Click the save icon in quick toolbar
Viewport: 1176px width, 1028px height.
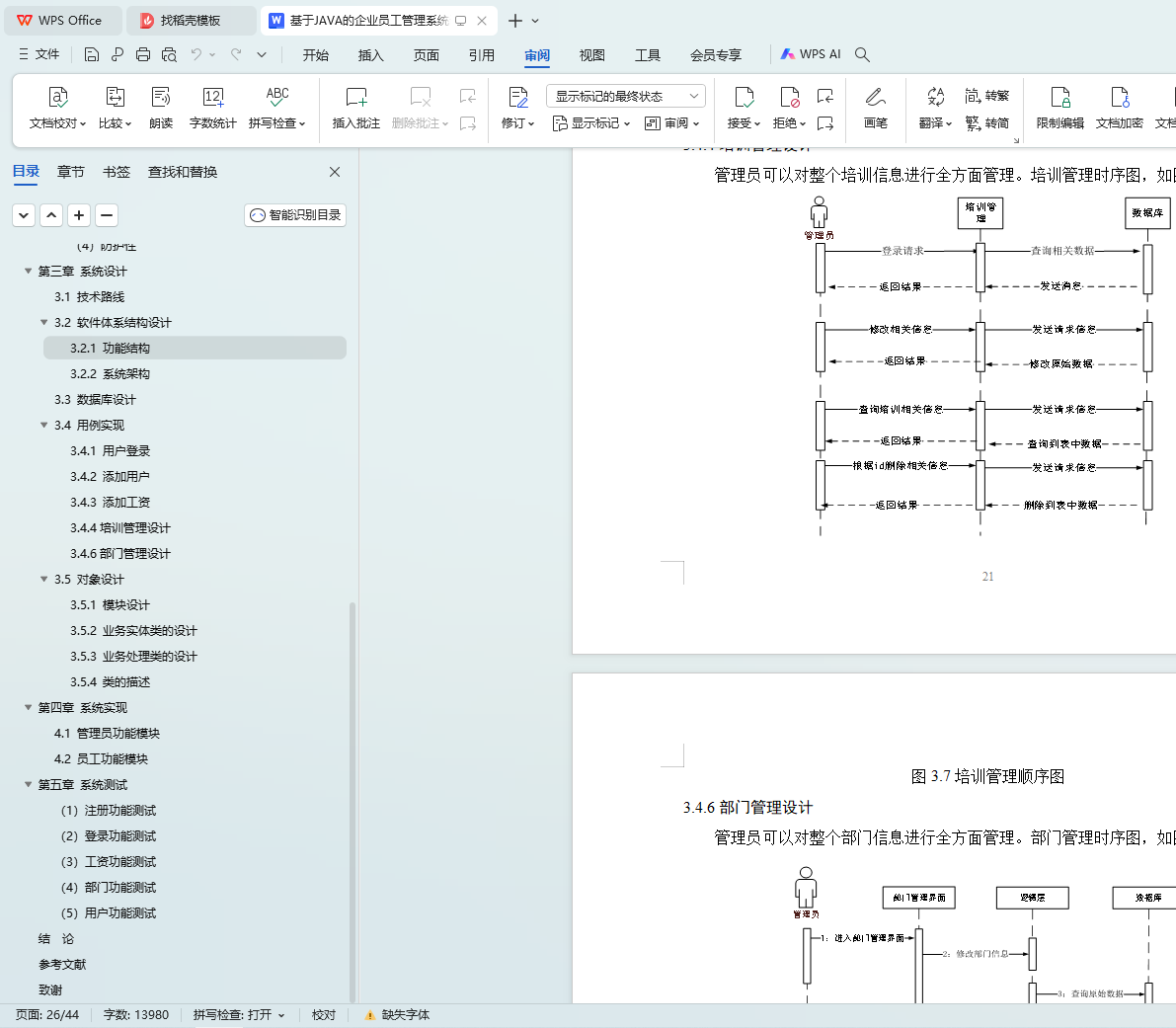[x=92, y=54]
